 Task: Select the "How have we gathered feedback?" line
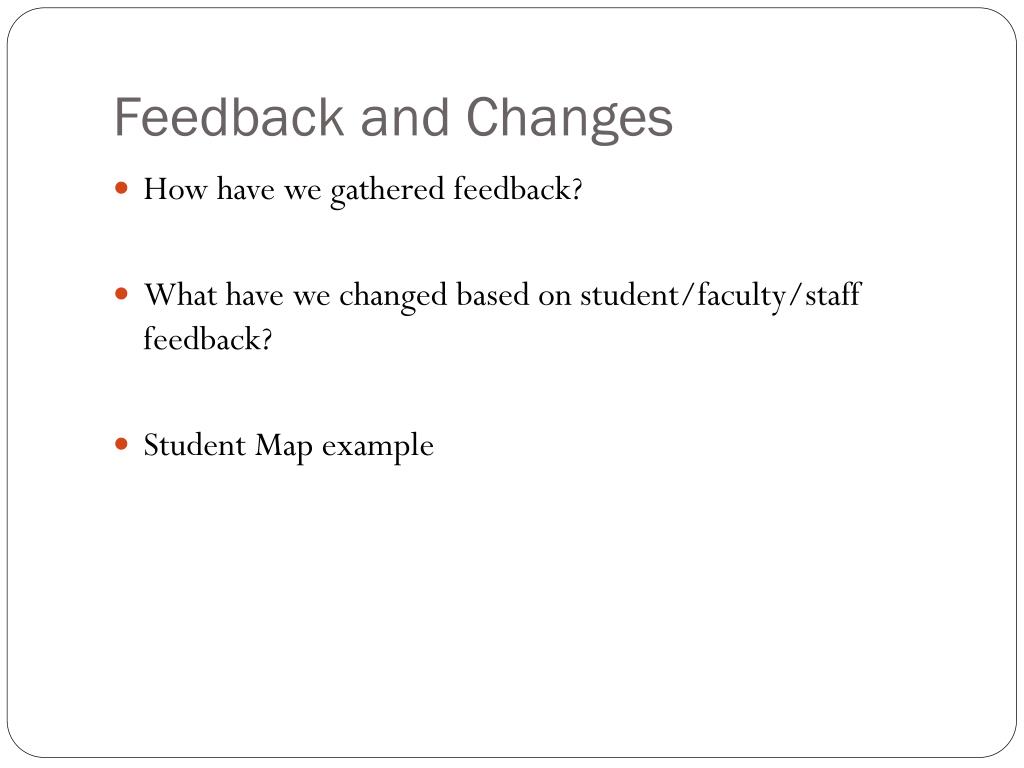point(362,191)
